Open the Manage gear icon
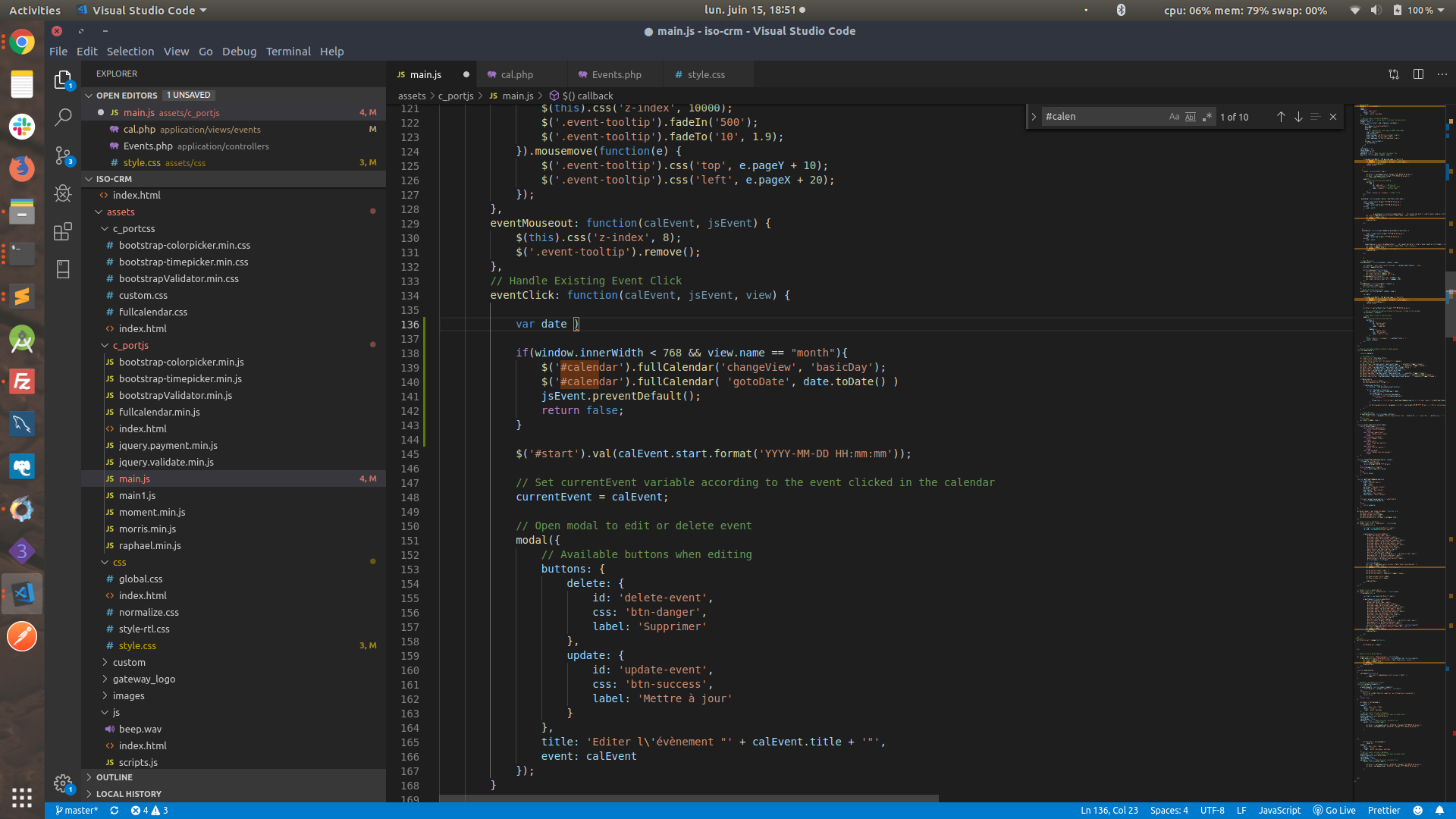Screen dimensions: 1456x819 pyautogui.click(x=63, y=783)
